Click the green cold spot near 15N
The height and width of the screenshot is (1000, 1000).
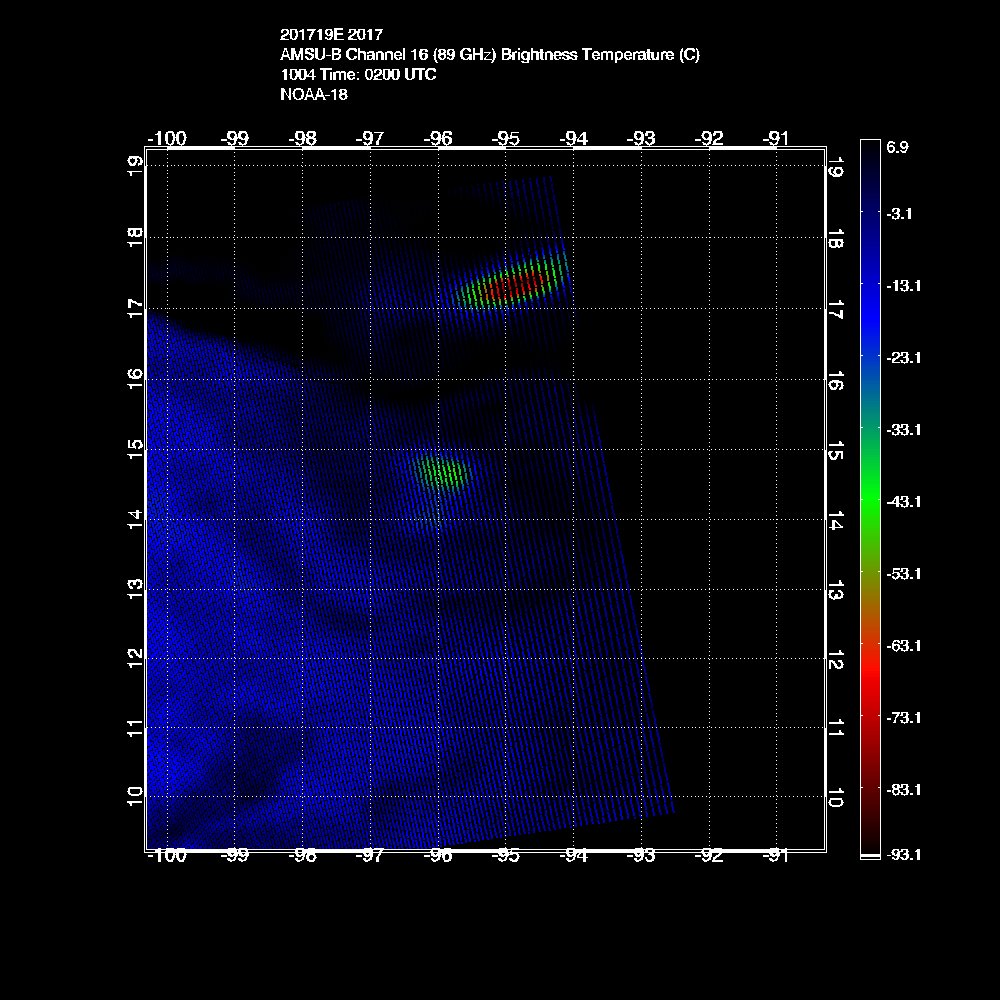[x=441, y=471]
